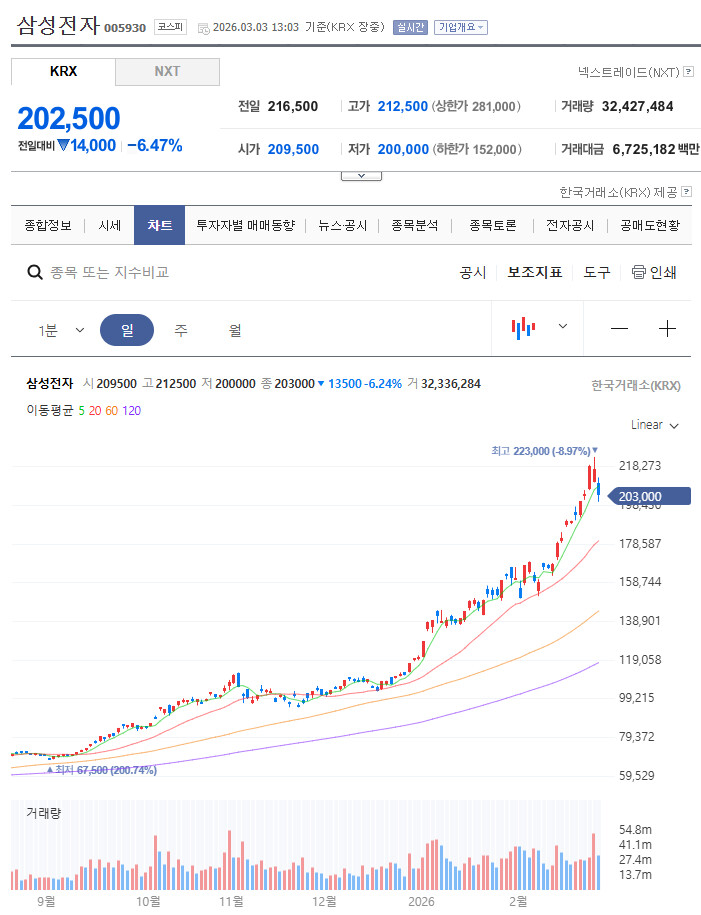Open the Linear scale dropdown
Screen dimensions: 701x915
coord(654,425)
